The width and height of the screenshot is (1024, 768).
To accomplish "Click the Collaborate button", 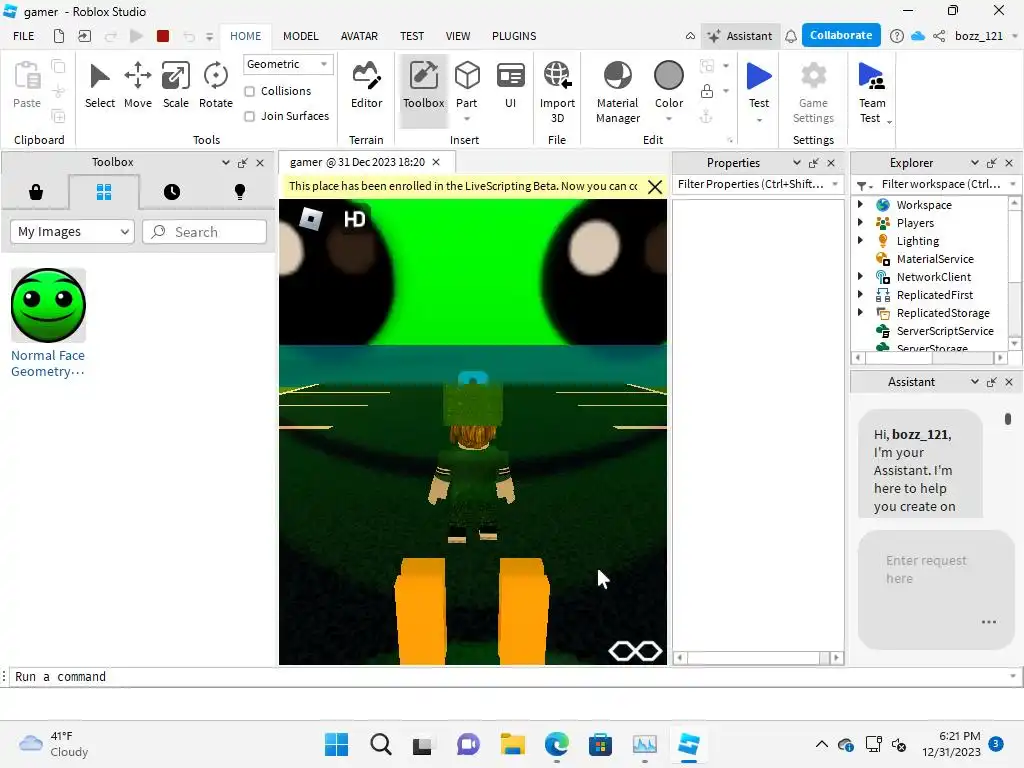I will point(840,35).
